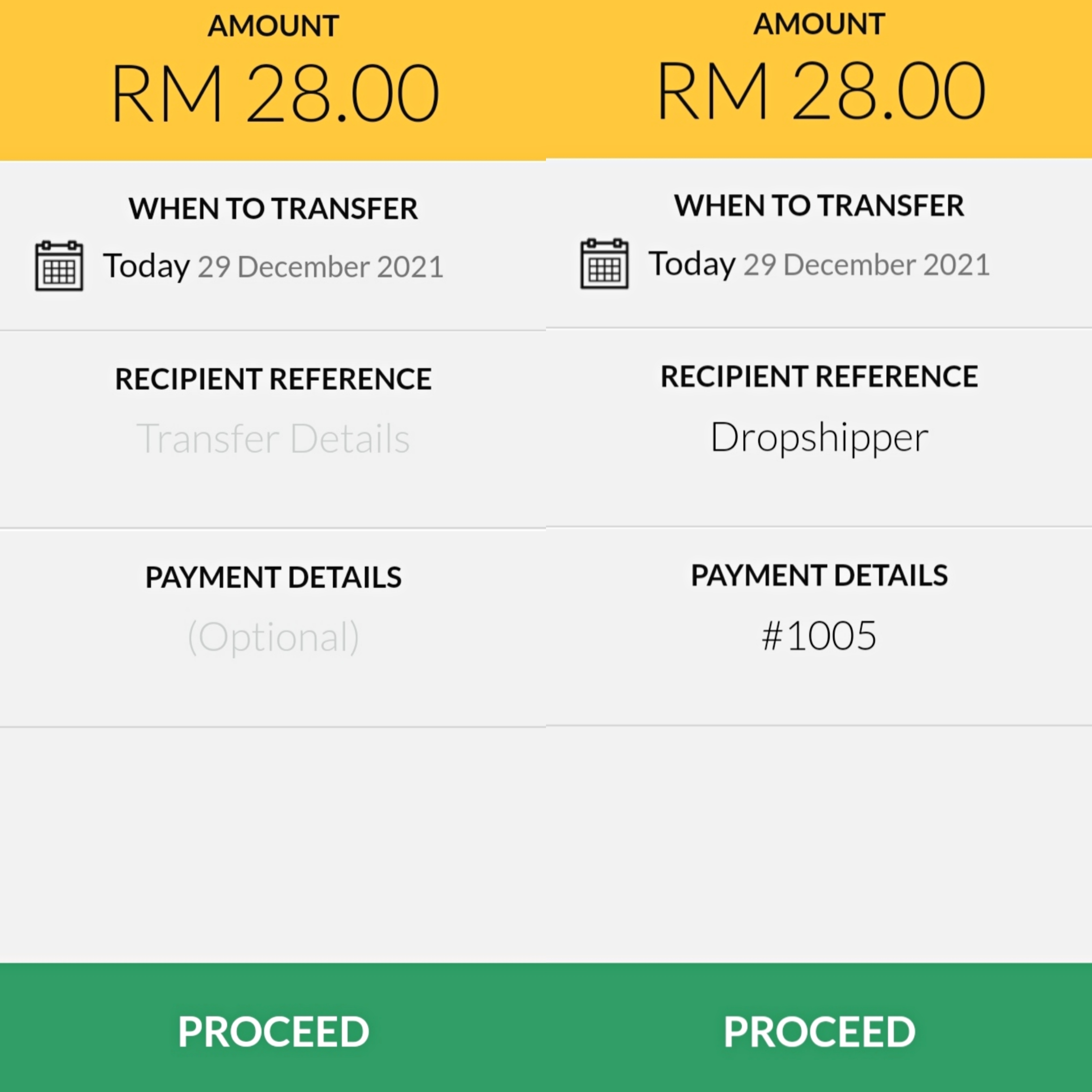
Task: Tap the empty Transfer Details reference field
Action: (273, 438)
